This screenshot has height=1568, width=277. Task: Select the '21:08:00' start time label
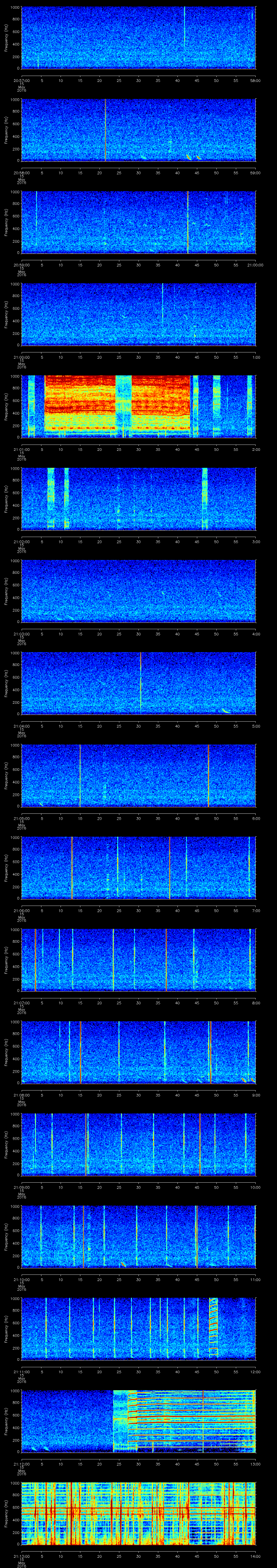(x=21, y=1095)
